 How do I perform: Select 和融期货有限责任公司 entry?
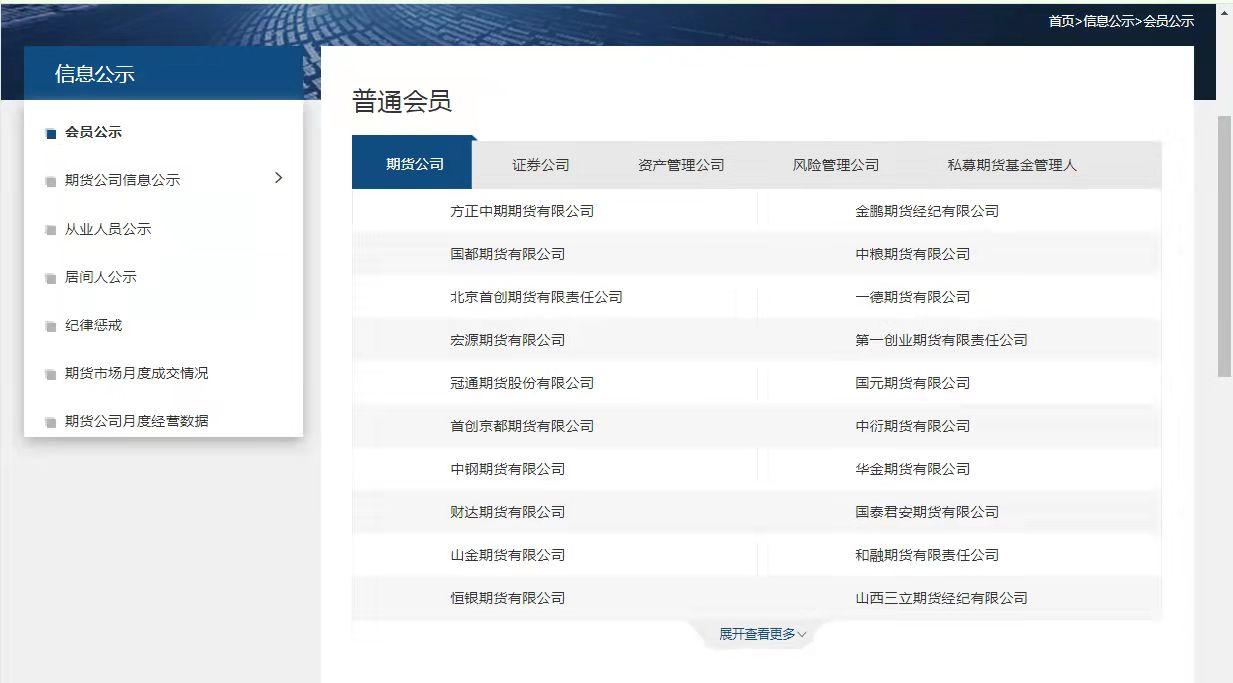(927, 555)
